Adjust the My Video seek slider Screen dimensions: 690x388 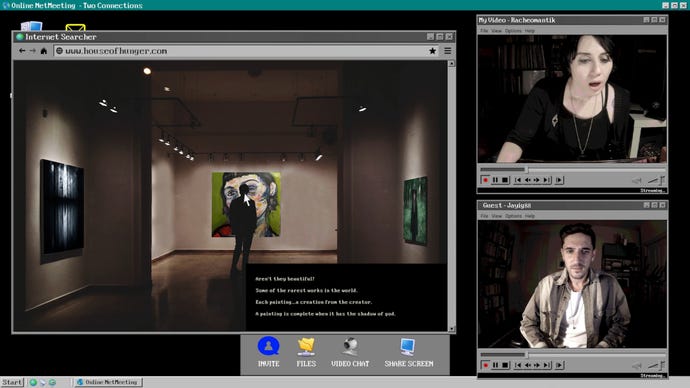526,169
